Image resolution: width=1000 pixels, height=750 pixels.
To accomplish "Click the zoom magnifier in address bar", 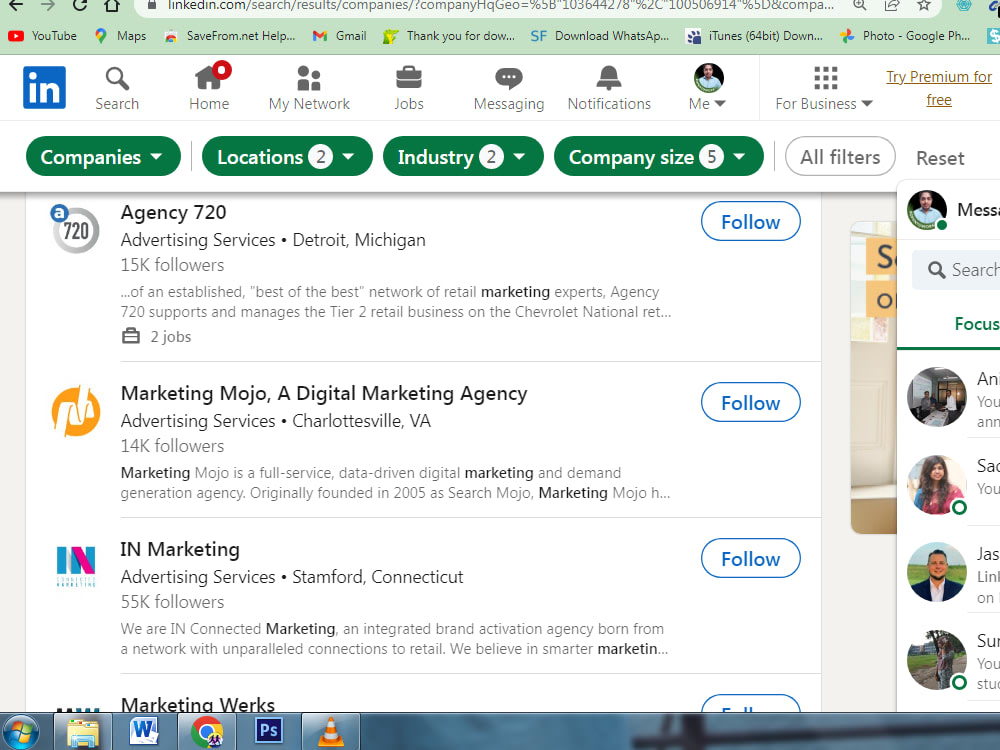I will tap(859, 6).
